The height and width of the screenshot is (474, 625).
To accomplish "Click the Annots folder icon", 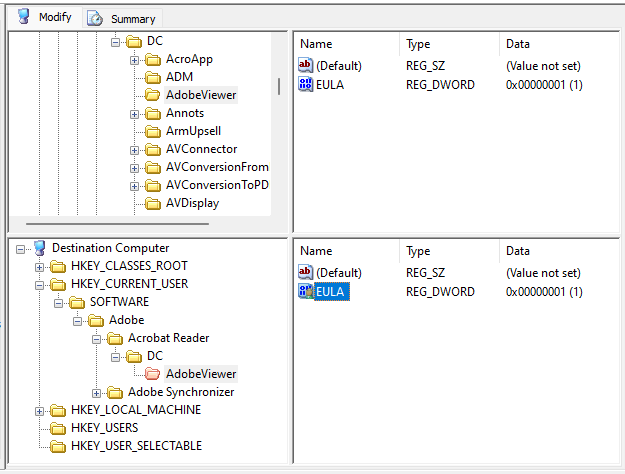I will click(153, 114).
